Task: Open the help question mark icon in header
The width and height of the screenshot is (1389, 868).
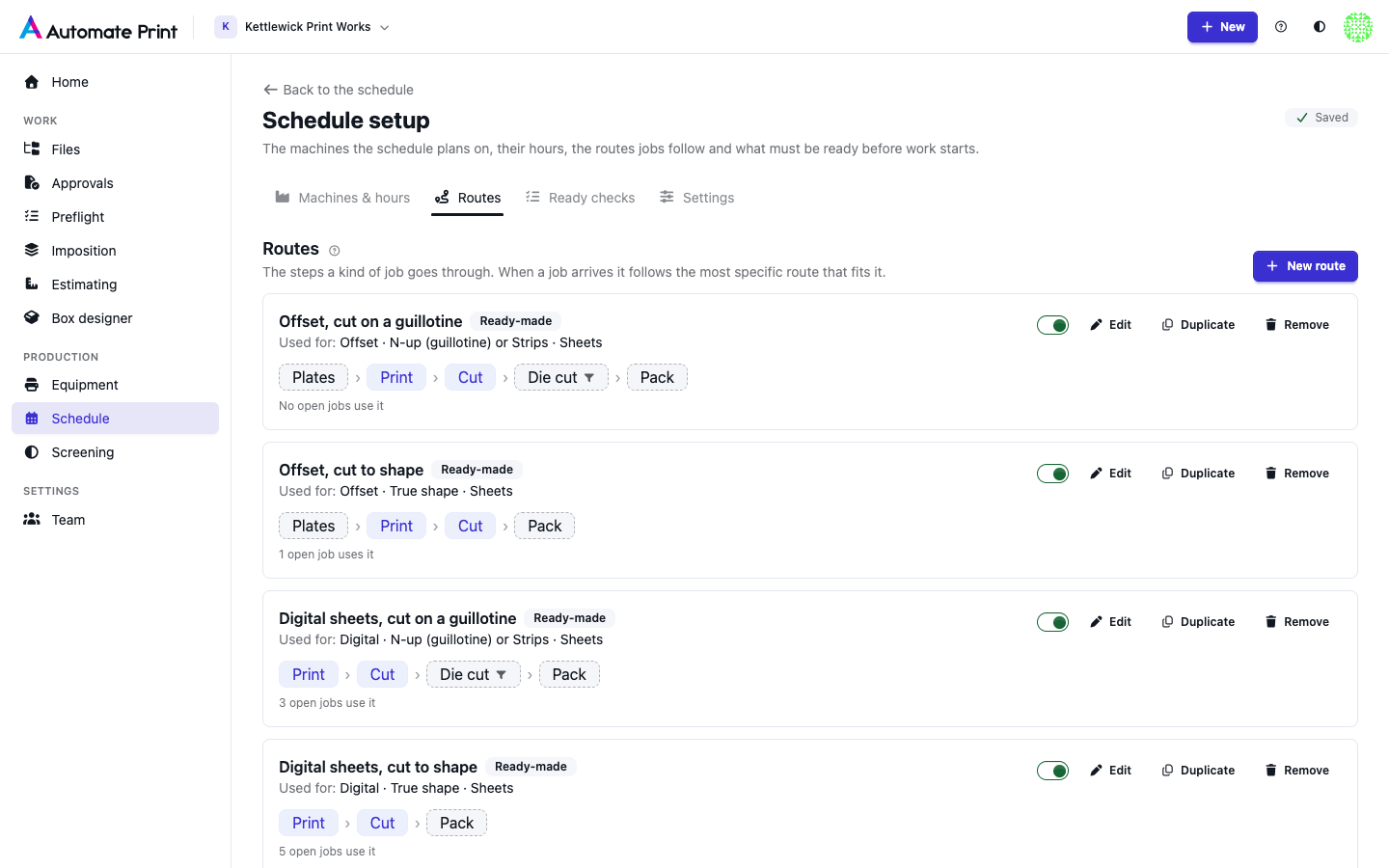Action: [1281, 27]
